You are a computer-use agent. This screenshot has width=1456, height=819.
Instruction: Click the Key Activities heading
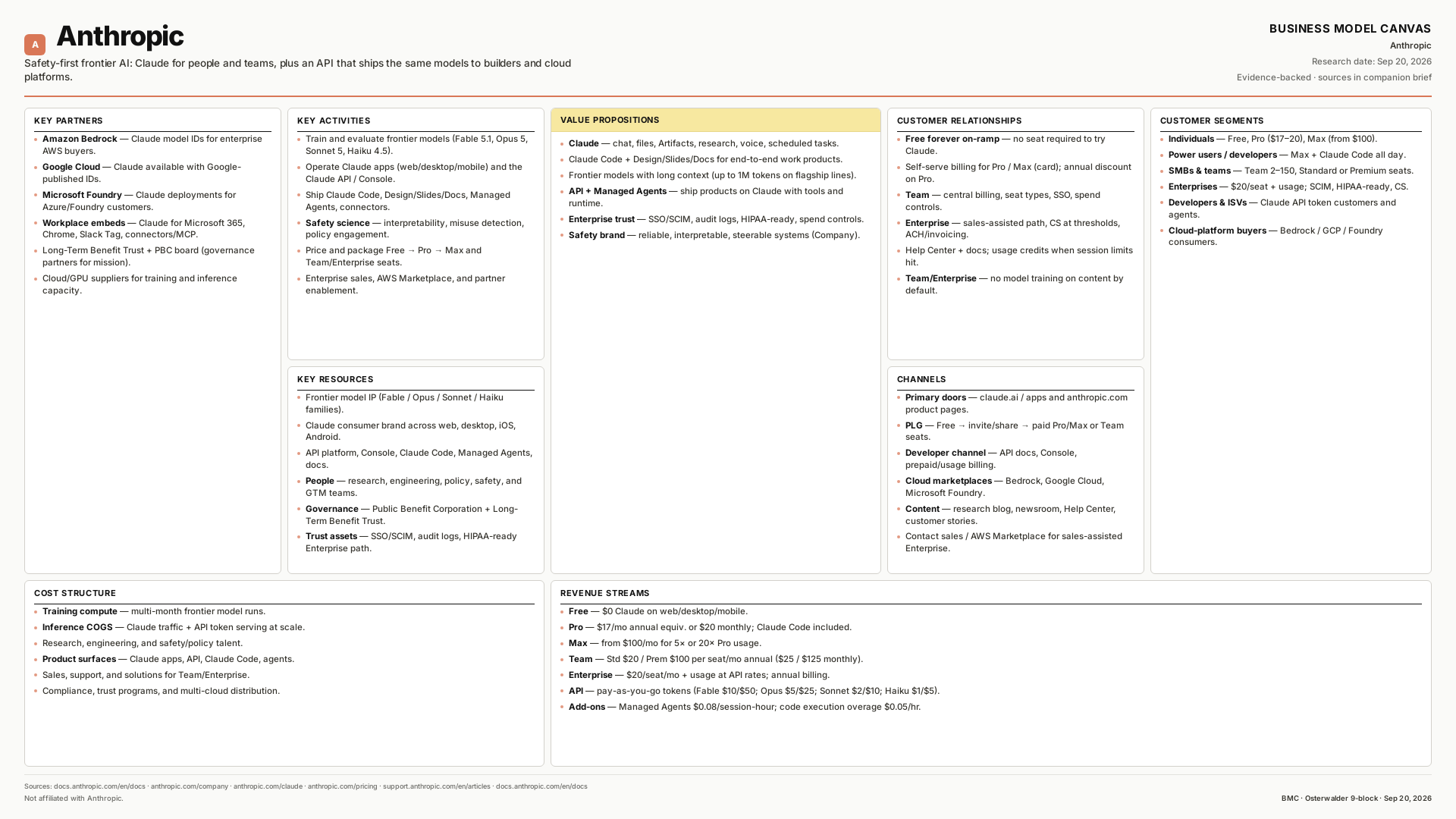(334, 121)
